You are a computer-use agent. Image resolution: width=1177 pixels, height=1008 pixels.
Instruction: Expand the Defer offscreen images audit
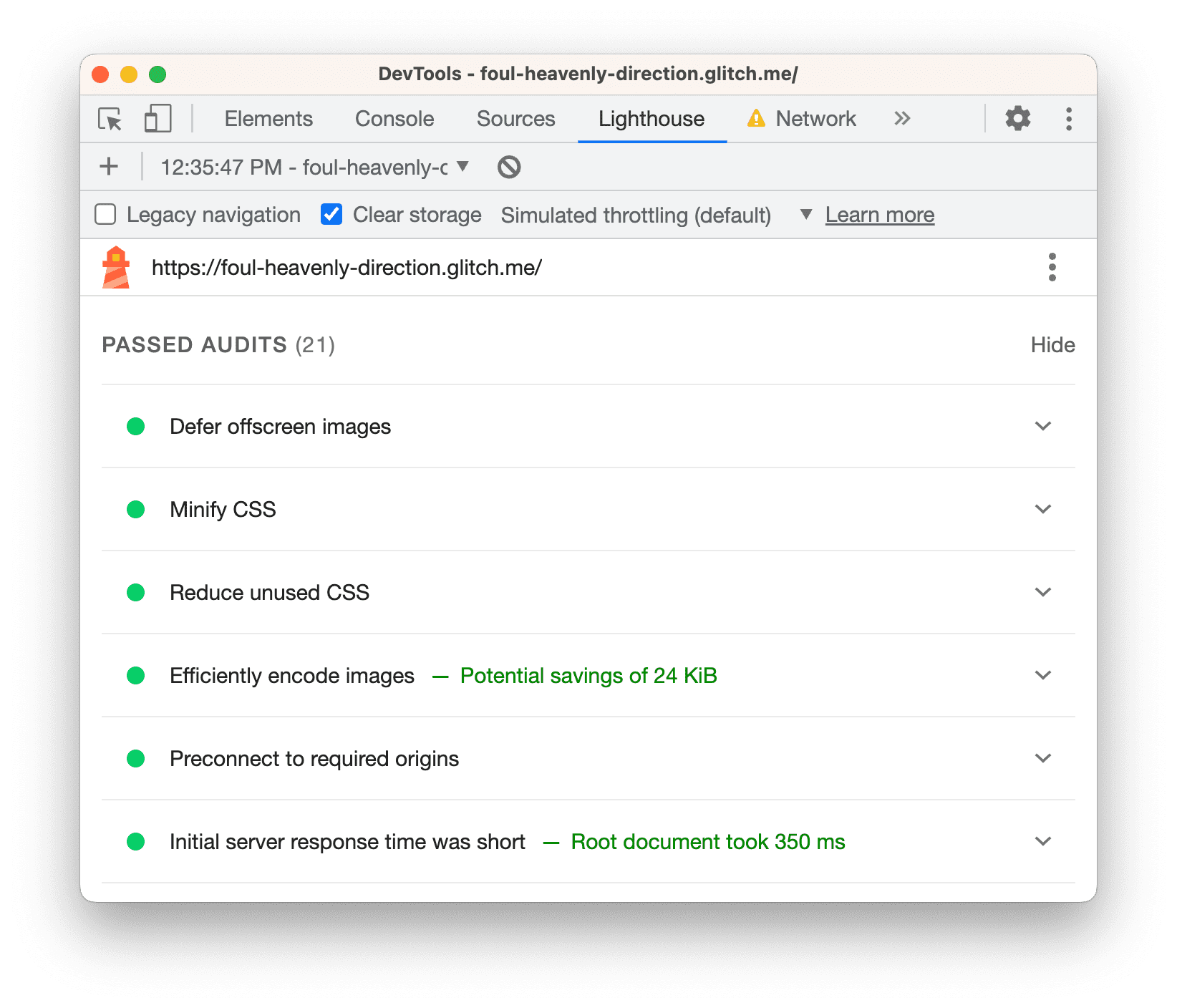[1042, 426]
